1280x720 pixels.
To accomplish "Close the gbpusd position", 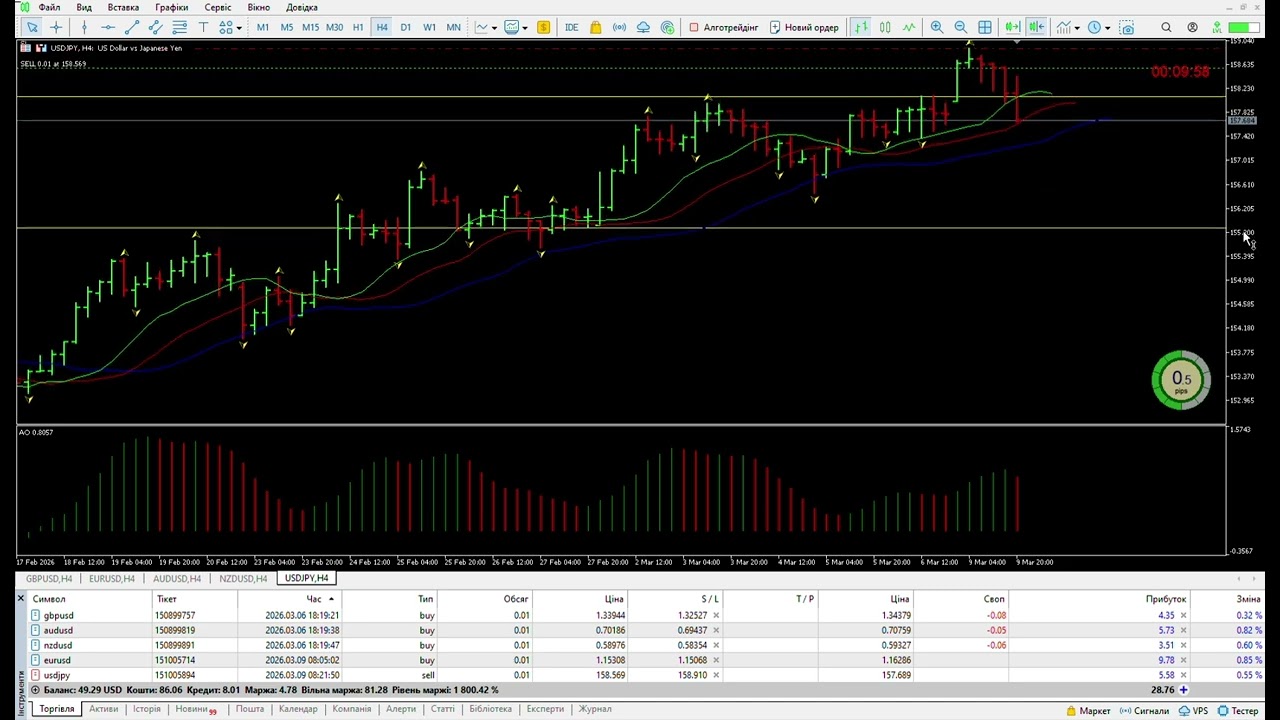I will (1183, 615).
